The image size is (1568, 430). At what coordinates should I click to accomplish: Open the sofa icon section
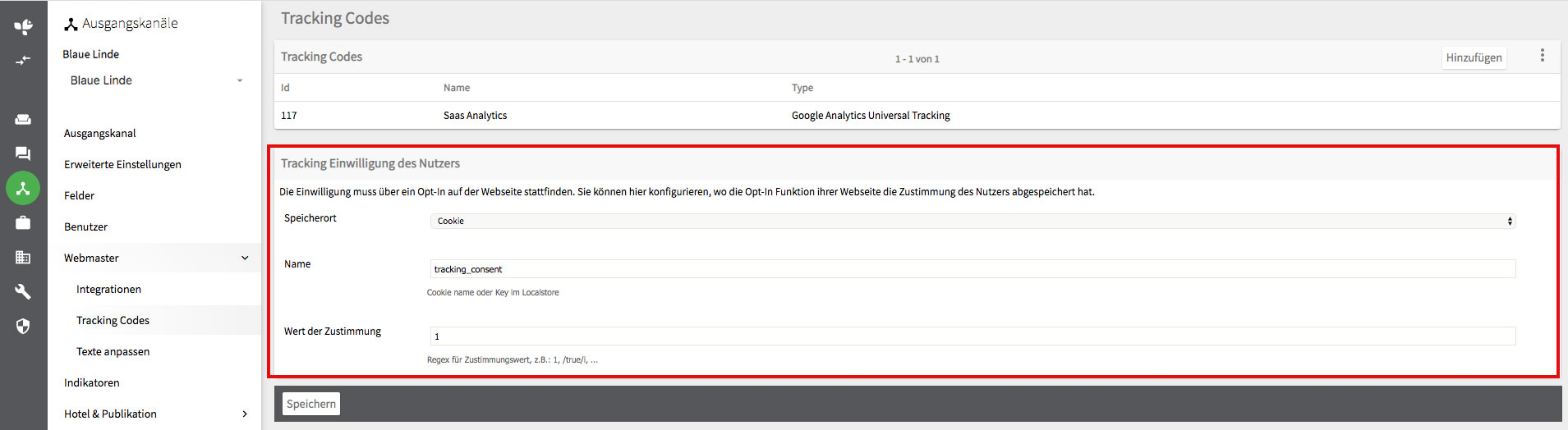(x=23, y=119)
